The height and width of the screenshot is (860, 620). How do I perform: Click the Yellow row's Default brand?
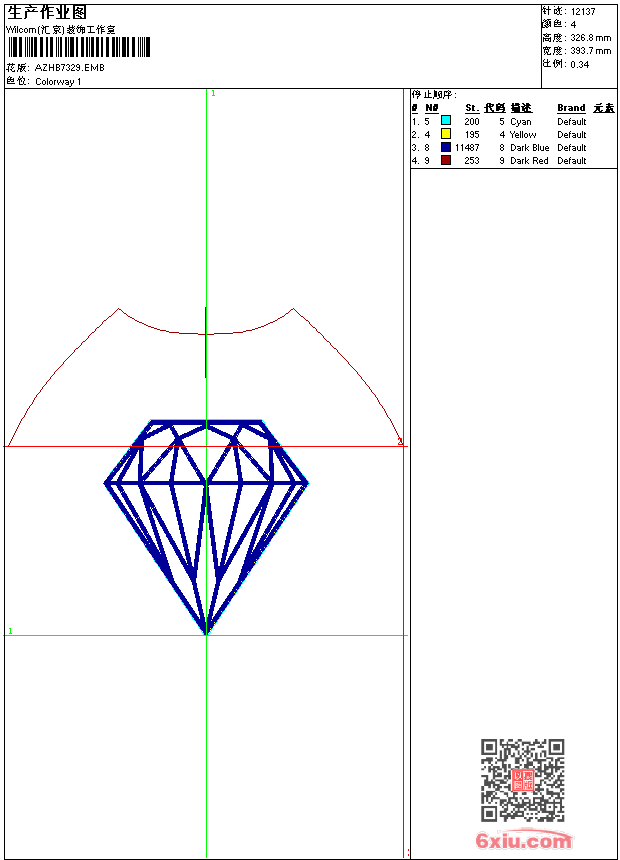(x=572, y=134)
